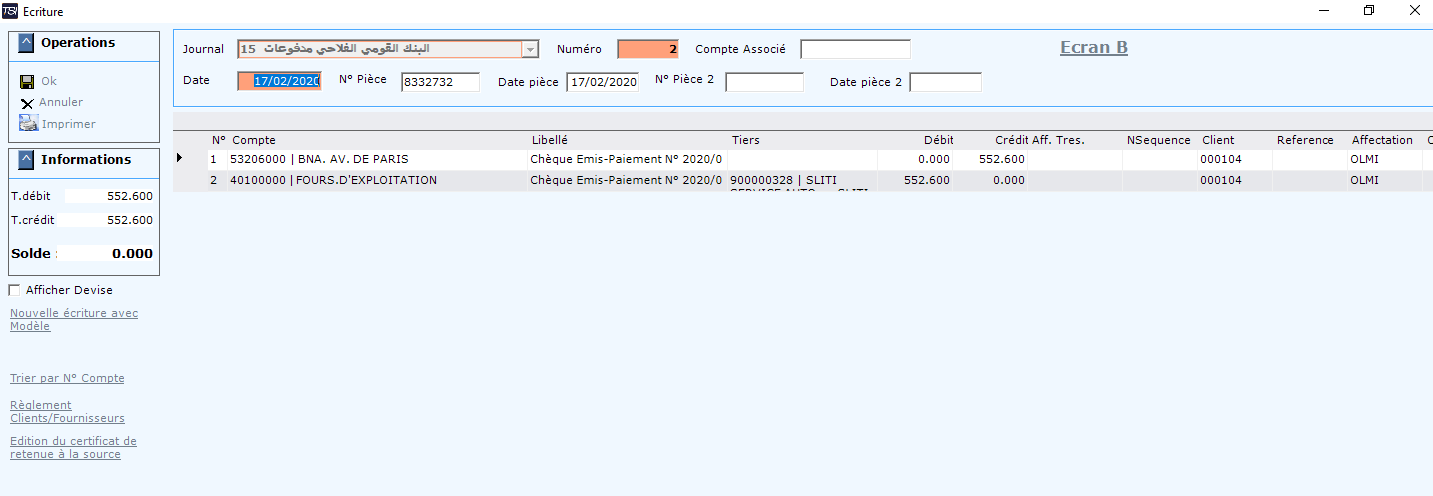
Task: Click Libellé cell of FOURS.D'EXPLOITATION row
Action: pyautogui.click(x=626, y=181)
